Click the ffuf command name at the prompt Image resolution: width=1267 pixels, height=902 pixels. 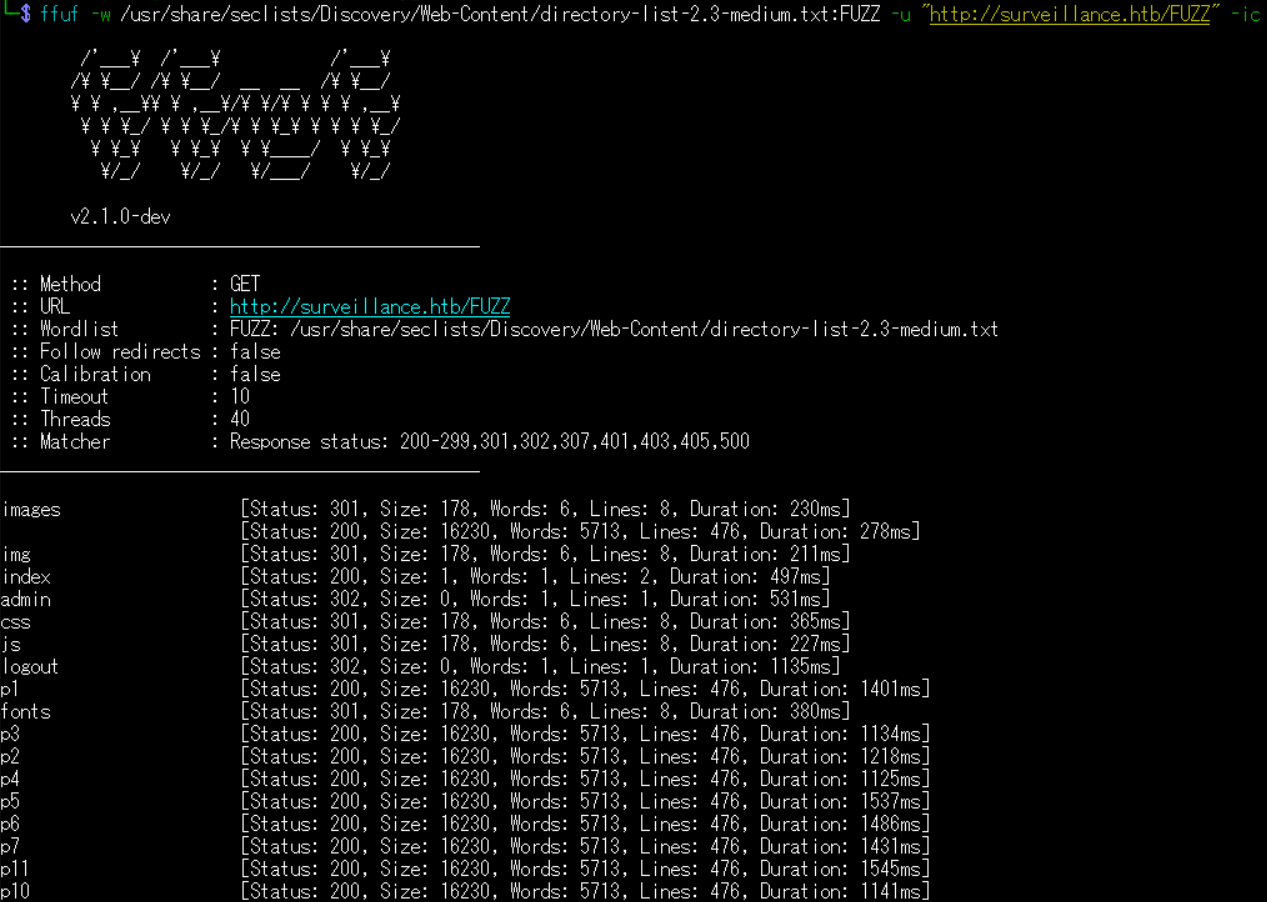coord(59,15)
